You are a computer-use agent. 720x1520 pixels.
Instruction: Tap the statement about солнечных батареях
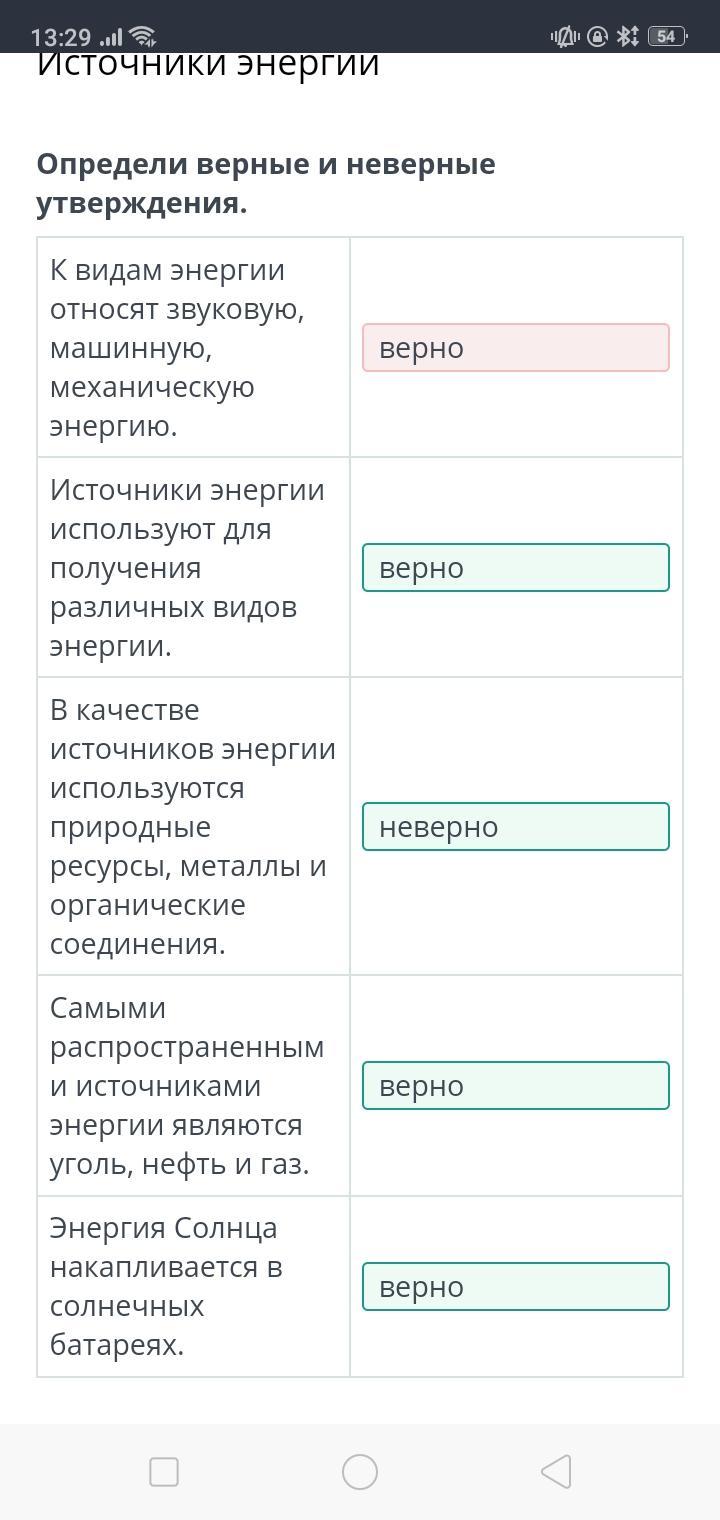[x=166, y=1287]
